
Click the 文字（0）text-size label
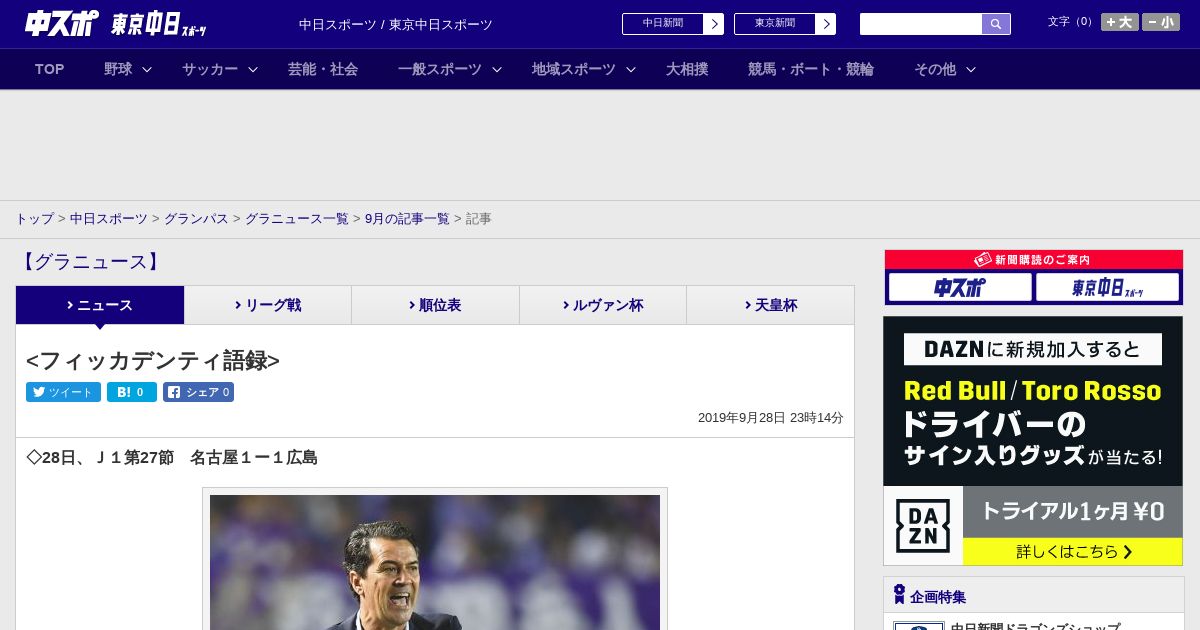(x=1071, y=21)
